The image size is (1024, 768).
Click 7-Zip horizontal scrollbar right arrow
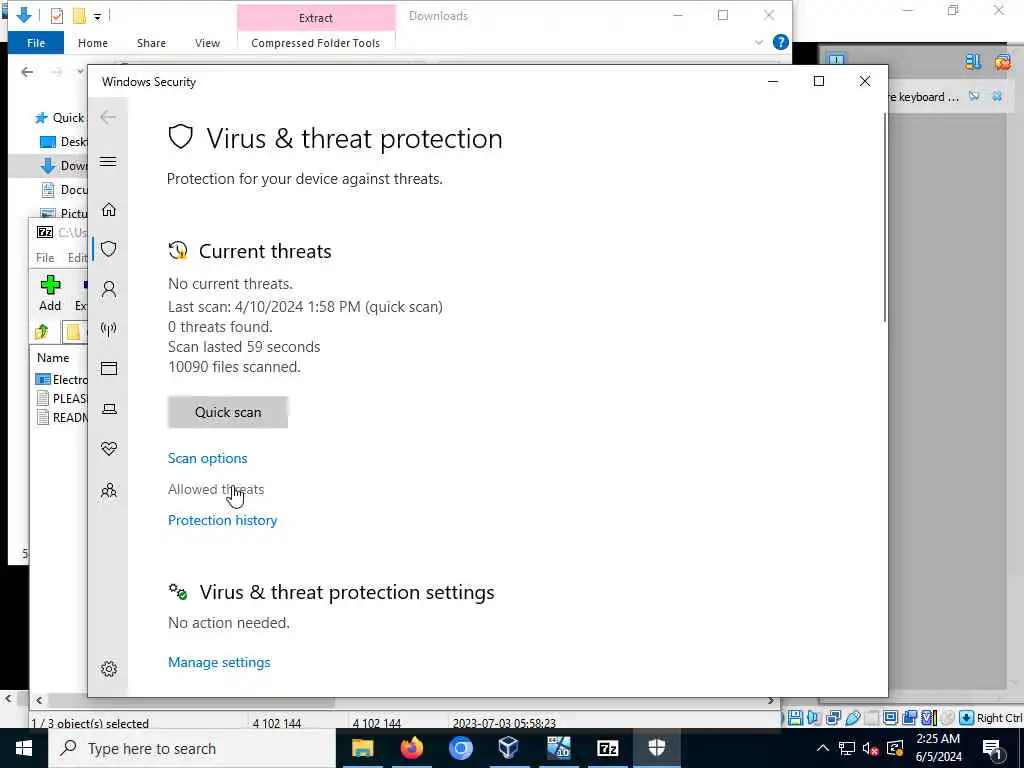[x=771, y=701]
